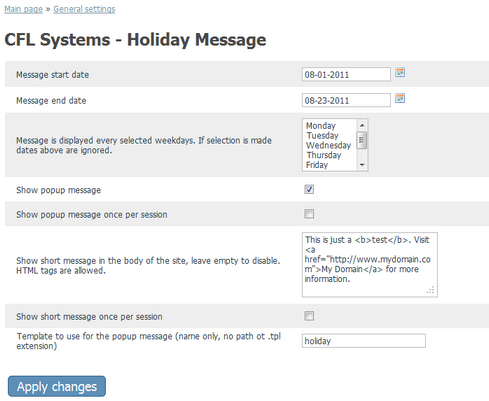
Task: Select Friday in the weekdays list
Action: point(317,165)
